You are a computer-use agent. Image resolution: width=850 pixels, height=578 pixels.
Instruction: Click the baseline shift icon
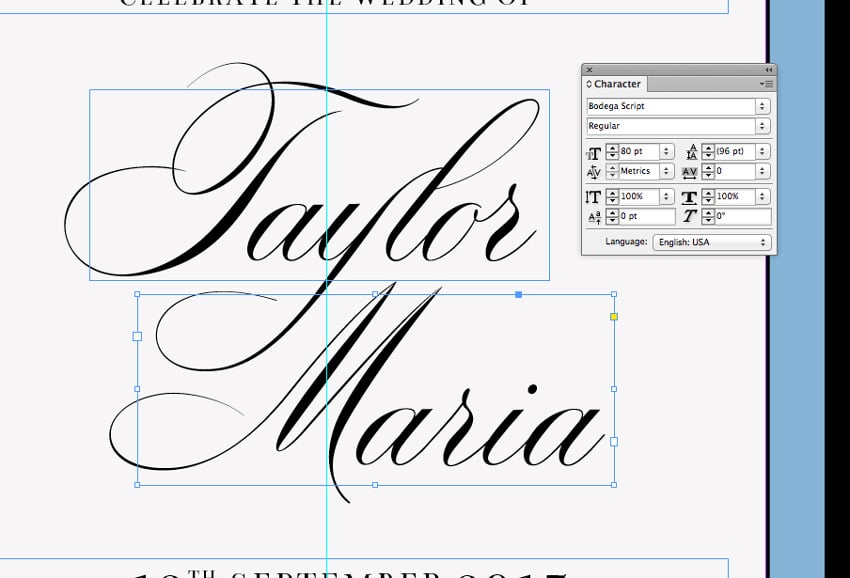593,217
